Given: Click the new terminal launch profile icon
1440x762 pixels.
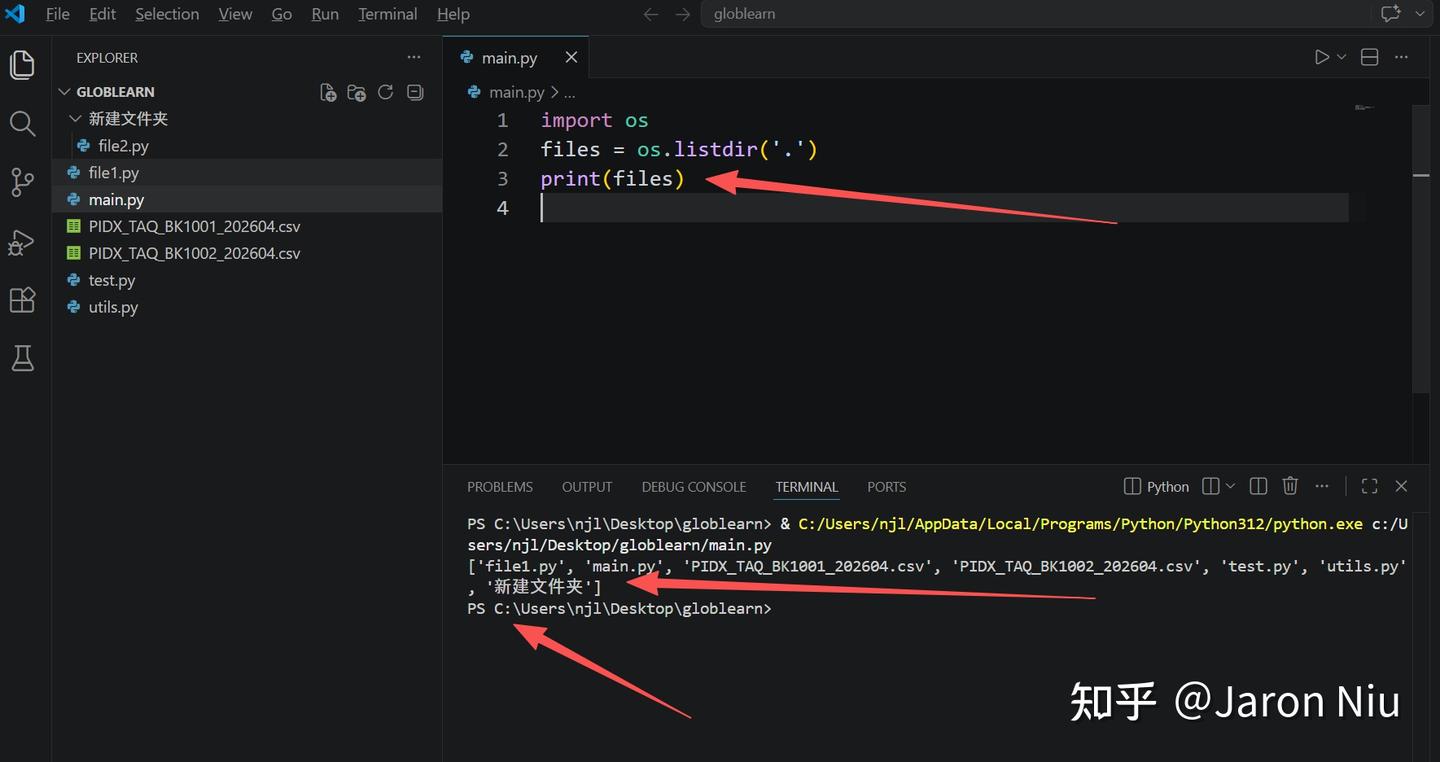Looking at the screenshot, I should tap(1211, 487).
